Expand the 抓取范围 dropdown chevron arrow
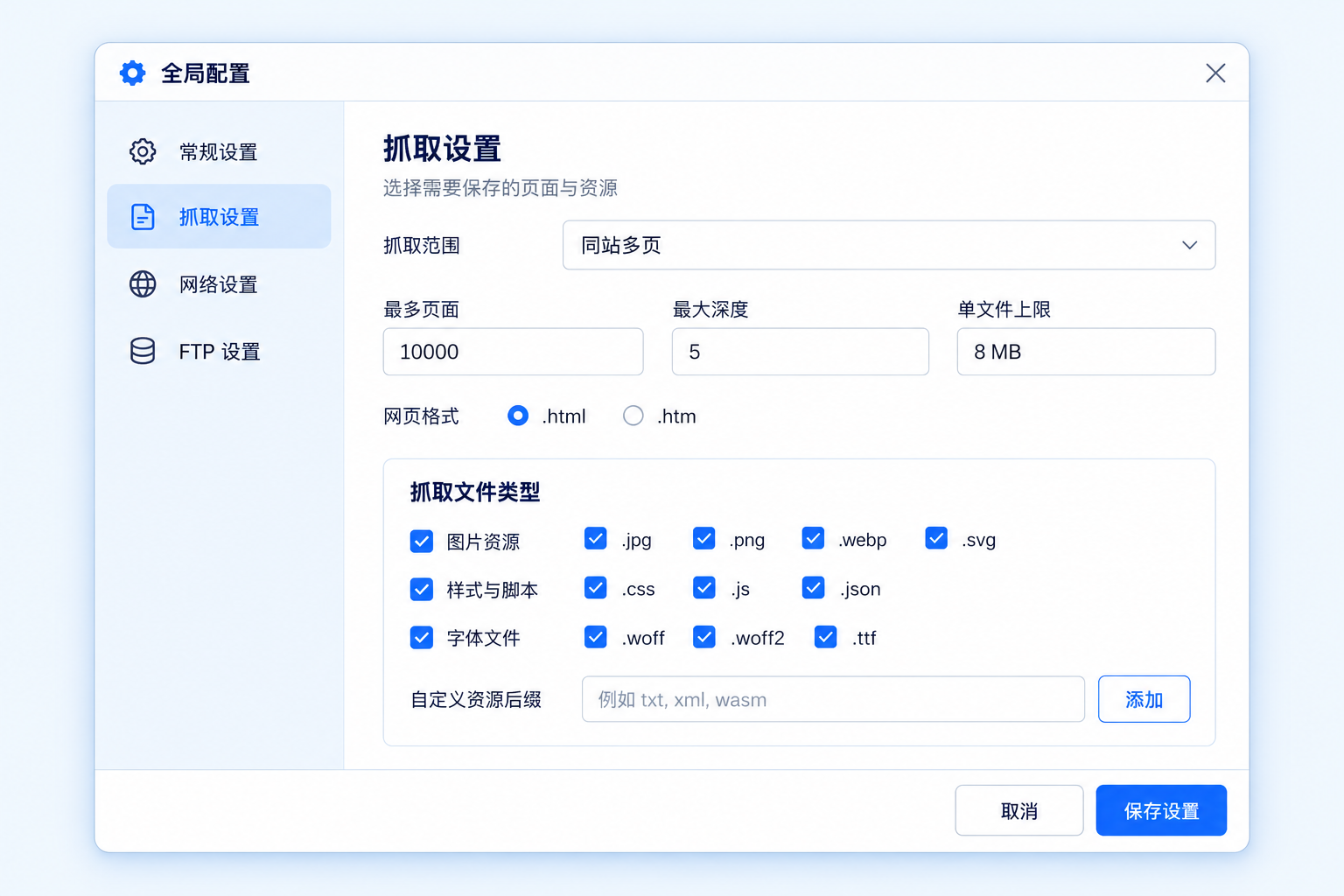This screenshot has height=896, width=1344. (x=1189, y=245)
